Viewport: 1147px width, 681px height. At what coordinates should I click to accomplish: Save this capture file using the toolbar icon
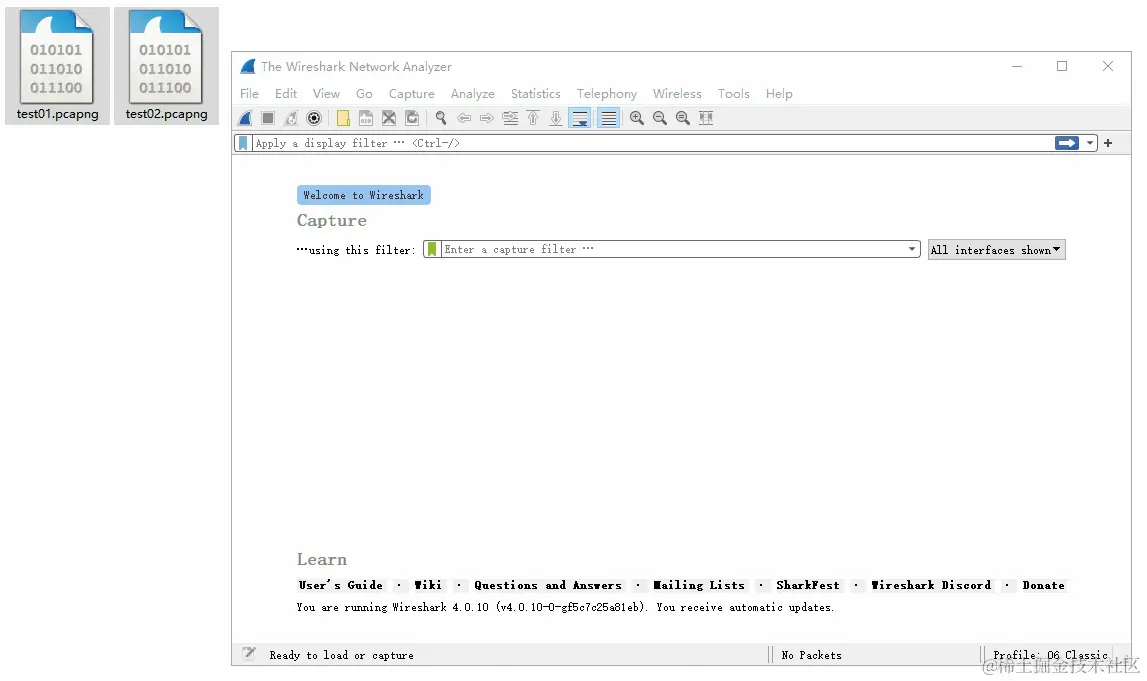pos(366,118)
